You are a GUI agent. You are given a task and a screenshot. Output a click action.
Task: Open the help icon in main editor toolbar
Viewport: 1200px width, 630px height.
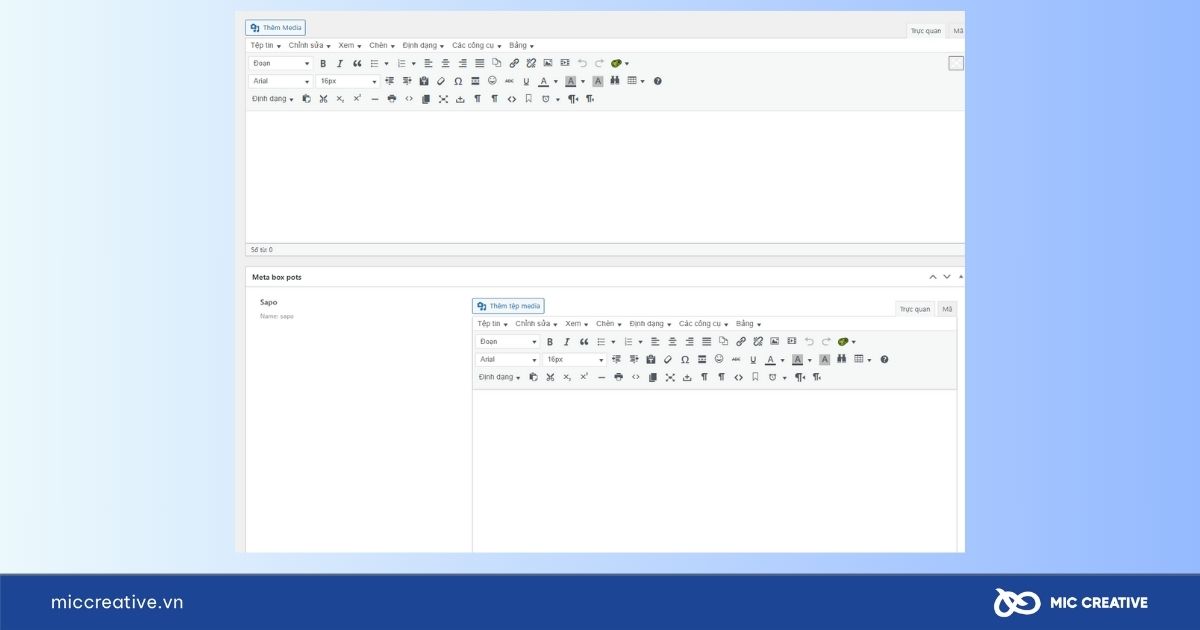pos(658,81)
